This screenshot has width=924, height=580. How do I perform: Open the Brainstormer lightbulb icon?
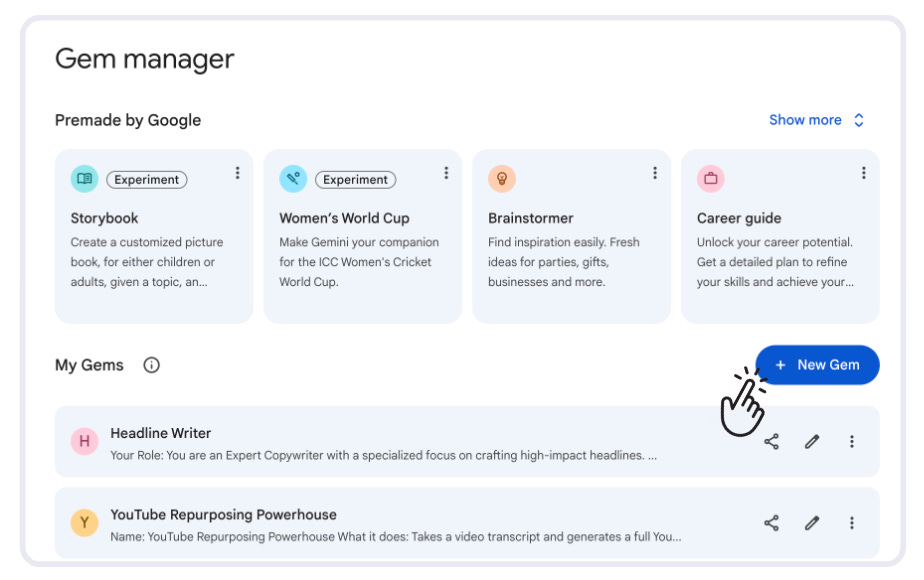pyautogui.click(x=502, y=179)
